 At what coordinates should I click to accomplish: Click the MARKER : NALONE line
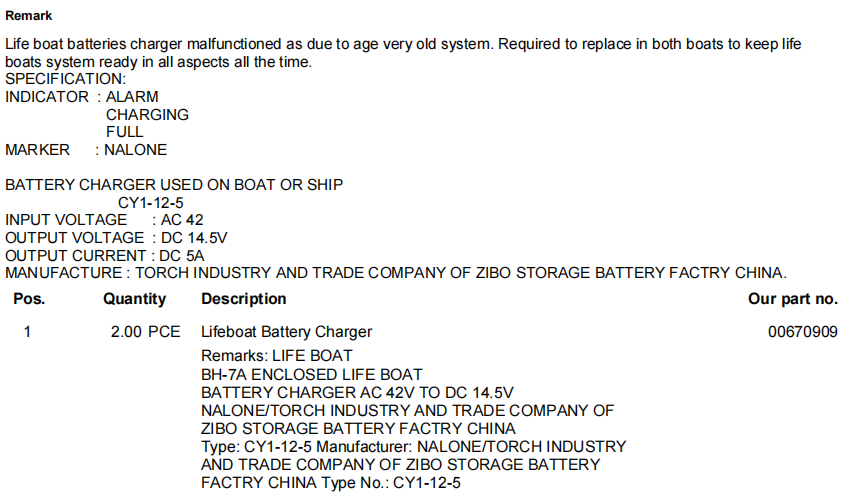pyautogui.click(x=86, y=149)
